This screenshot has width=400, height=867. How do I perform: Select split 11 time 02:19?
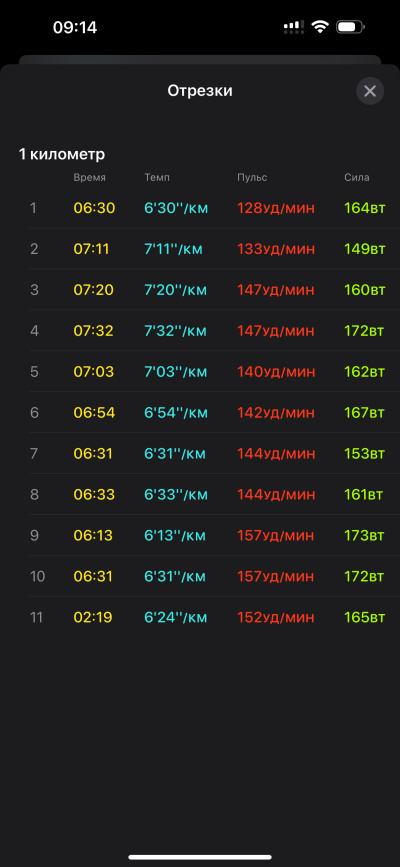pyautogui.click(x=93, y=617)
